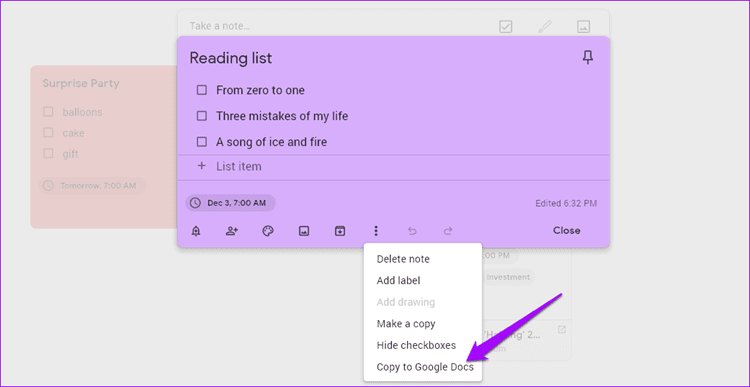Click the clock icon on Dec 3 reminder
The image size is (750, 387).
[x=195, y=203]
